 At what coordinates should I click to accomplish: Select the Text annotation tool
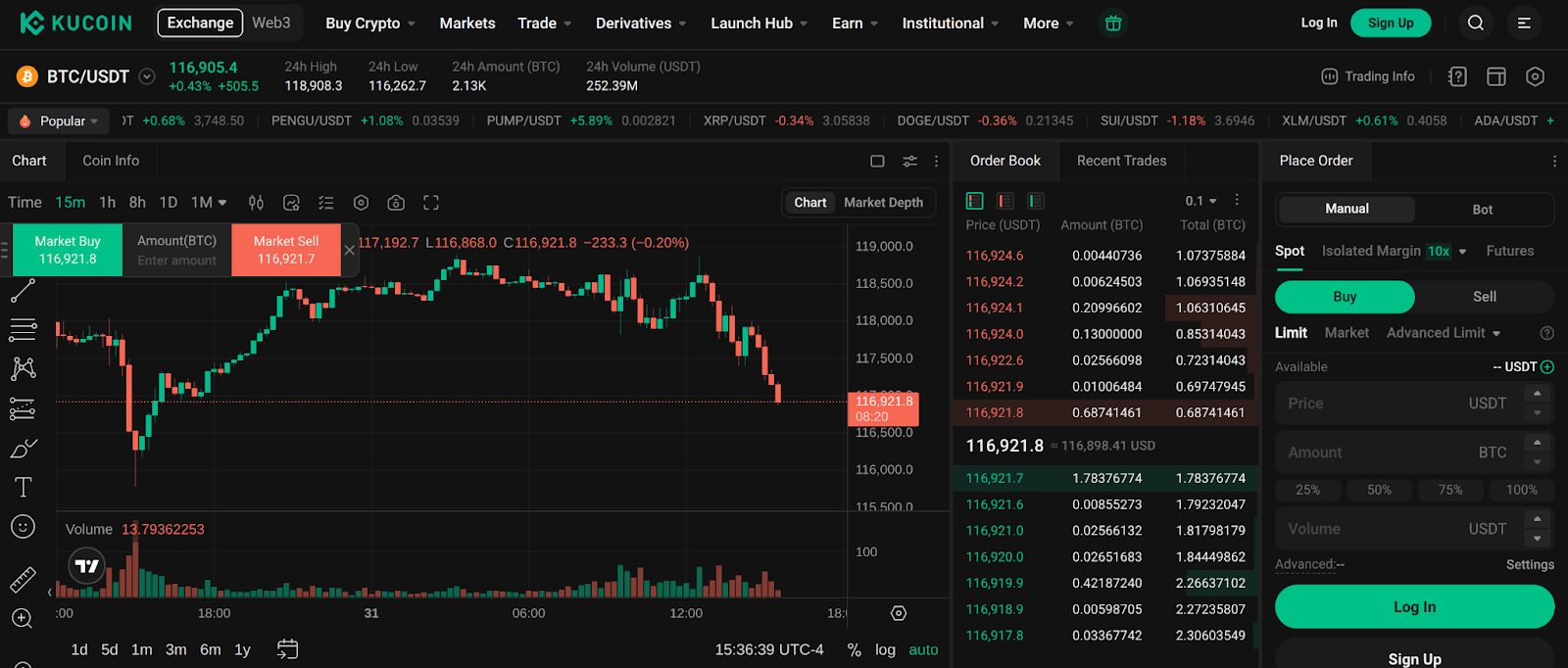(x=23, y=487)
